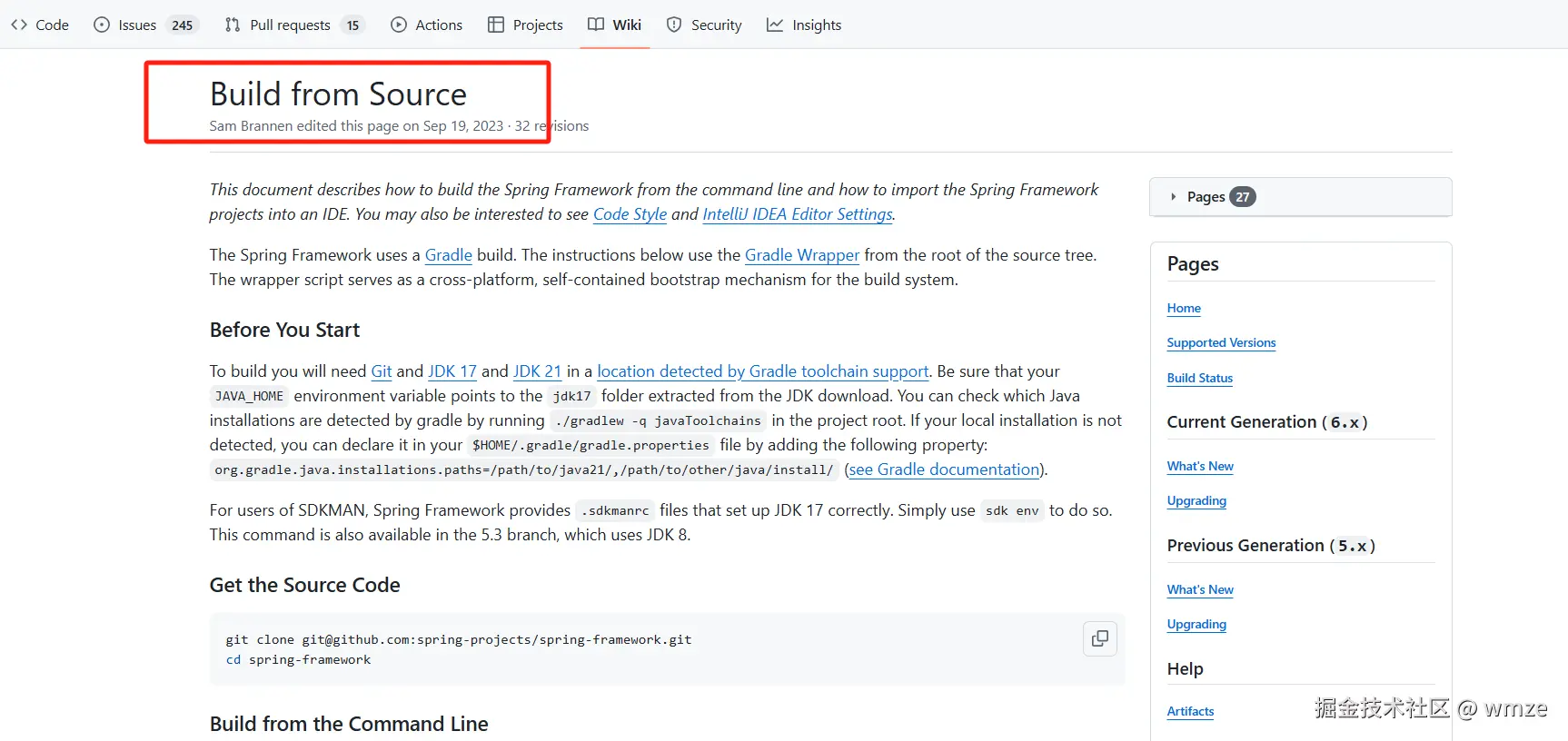The image size is (1568, 741).
Task: Click Build from the Command Line heading
Action: pyautogui.click(x=349, y=724)
